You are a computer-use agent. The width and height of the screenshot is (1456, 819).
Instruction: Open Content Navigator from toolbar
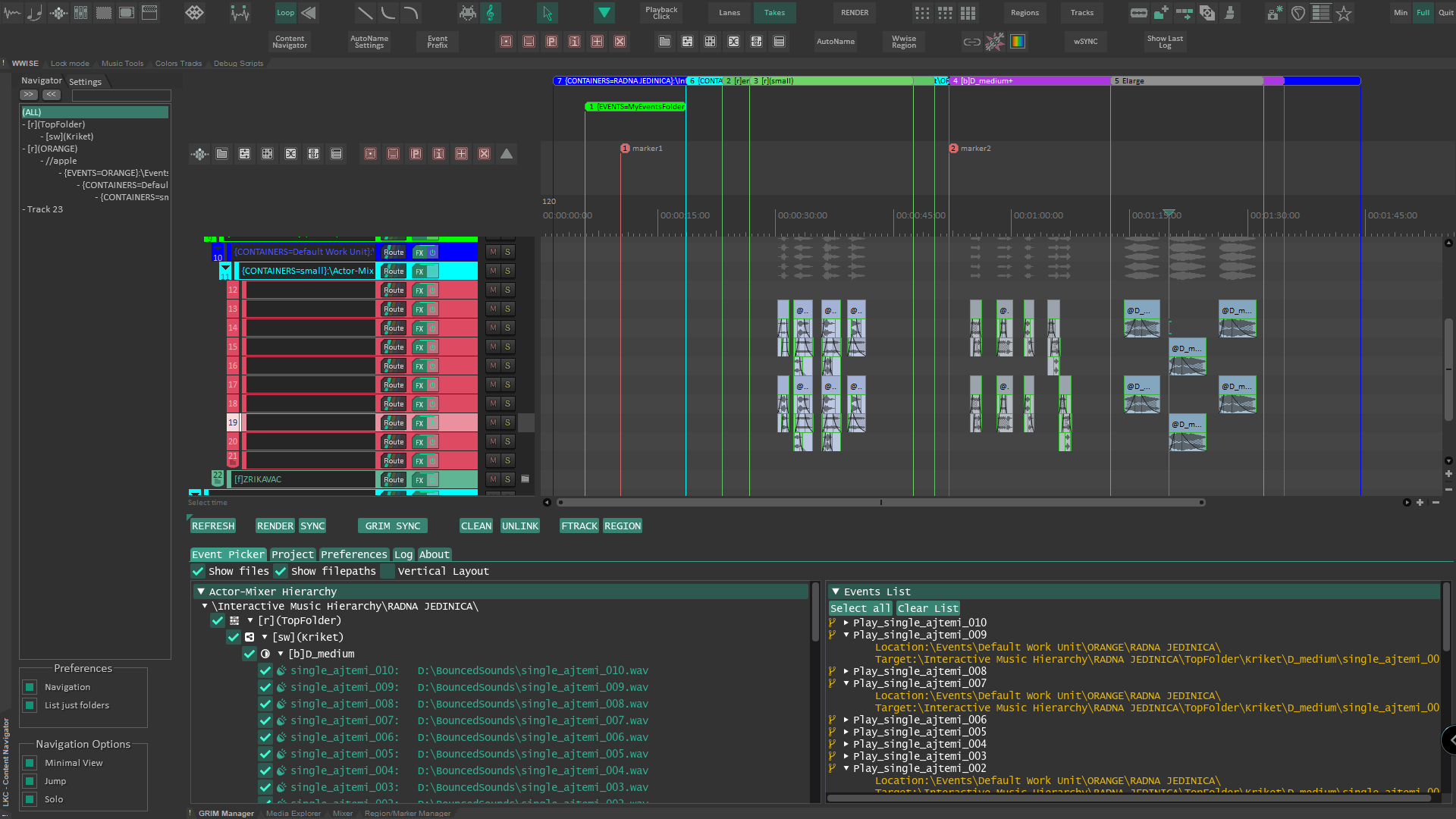point(290,42)
